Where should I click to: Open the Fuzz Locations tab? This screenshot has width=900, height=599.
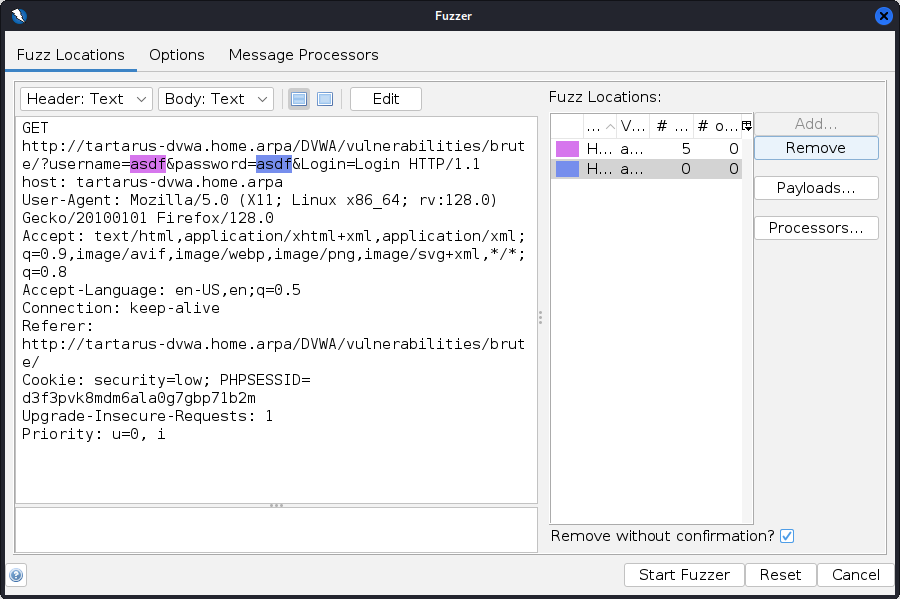[x=71, y=55]
